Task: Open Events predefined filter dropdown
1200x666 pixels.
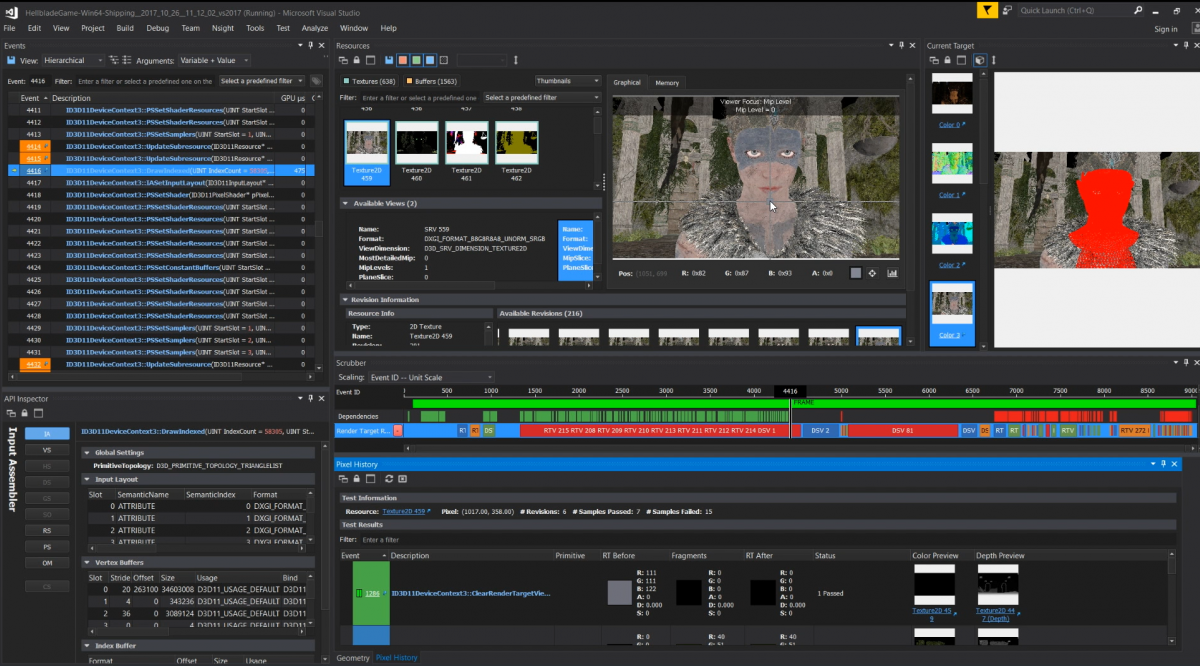Action: click(261, 81)
